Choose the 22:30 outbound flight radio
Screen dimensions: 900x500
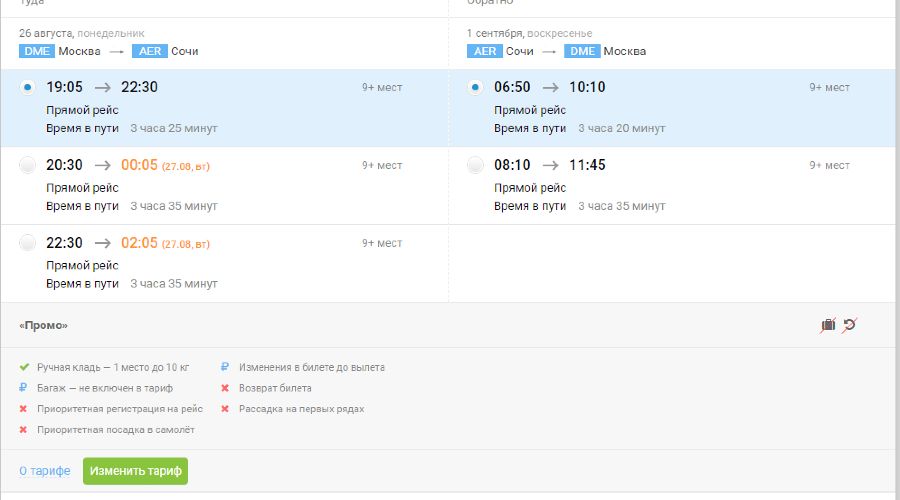[x=28, y=243]
